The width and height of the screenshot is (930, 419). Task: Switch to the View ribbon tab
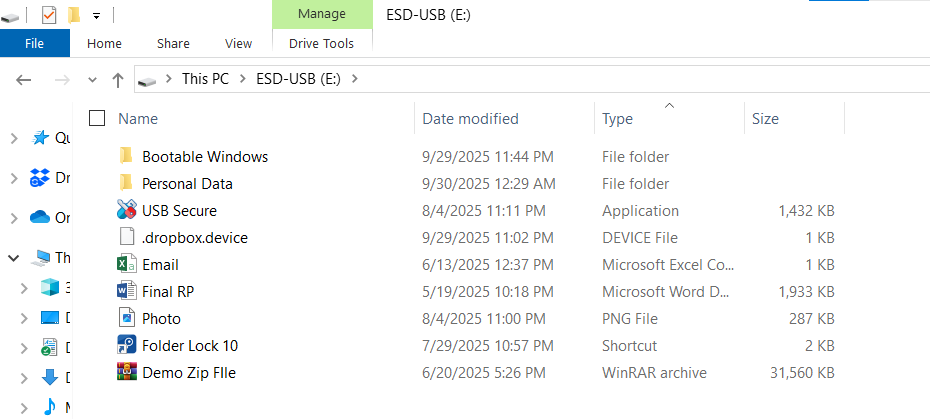tap(238, 43)
